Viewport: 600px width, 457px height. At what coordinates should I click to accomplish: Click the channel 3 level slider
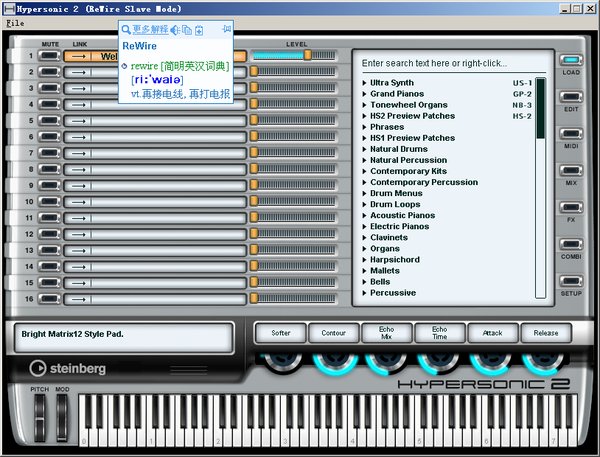point(298,88)
